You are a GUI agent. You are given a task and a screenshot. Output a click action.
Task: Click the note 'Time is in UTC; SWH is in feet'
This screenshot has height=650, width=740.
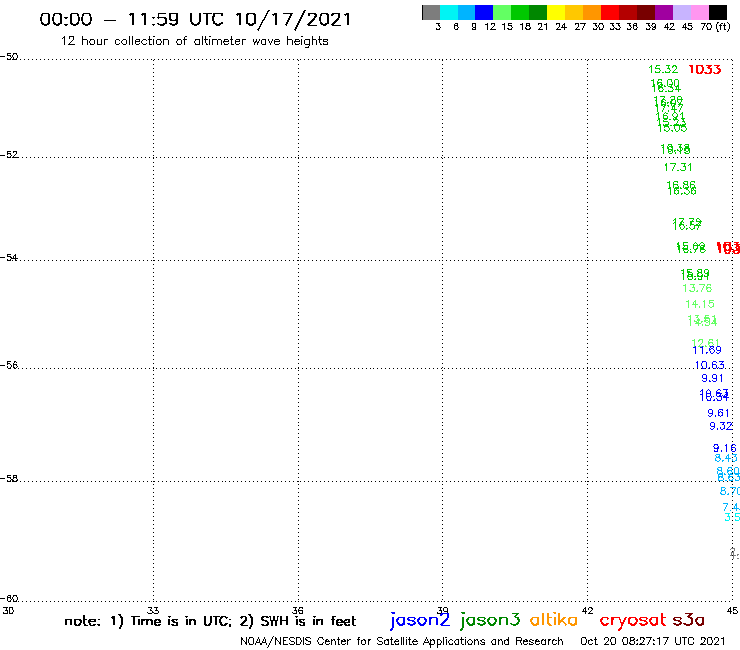coord(210,621)
